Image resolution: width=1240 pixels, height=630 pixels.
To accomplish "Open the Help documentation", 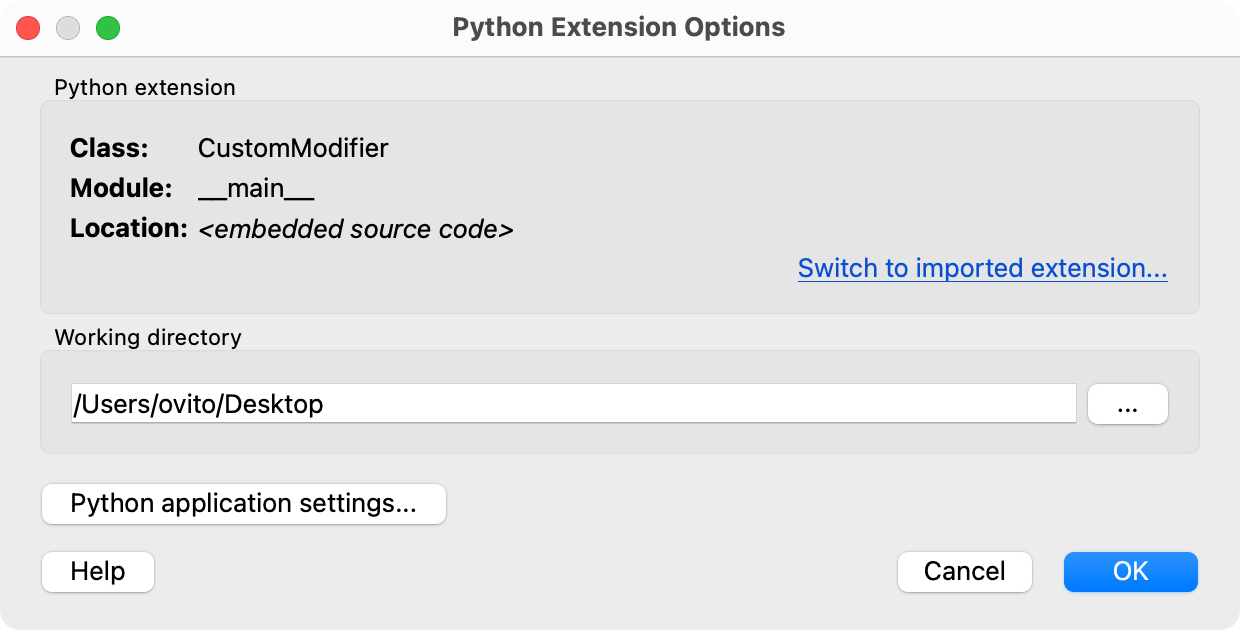I will point(98,571).
